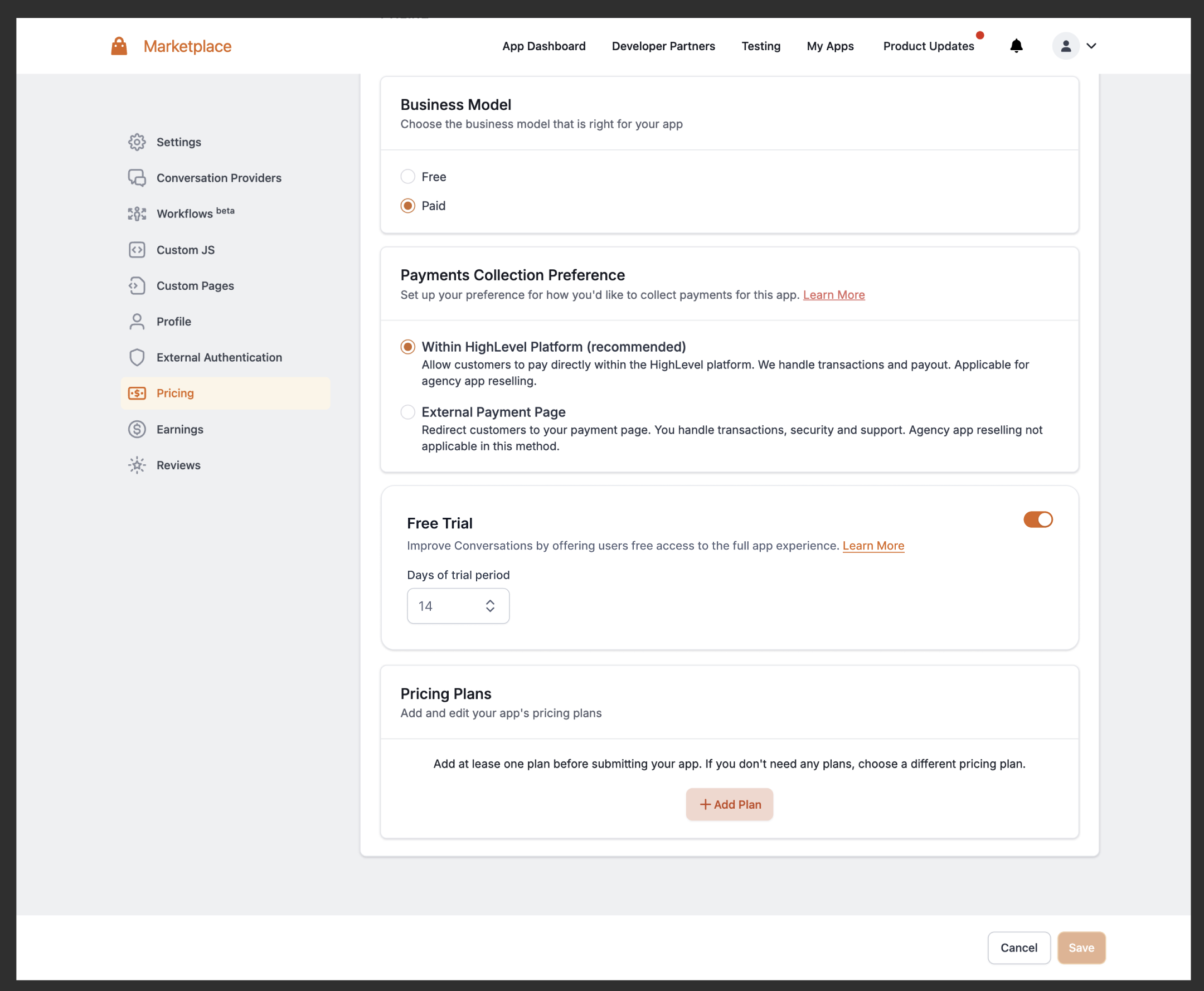Viewport: 1204px width, 991px height.
Task: Open the notifications bell
Action: (1016, 46)
